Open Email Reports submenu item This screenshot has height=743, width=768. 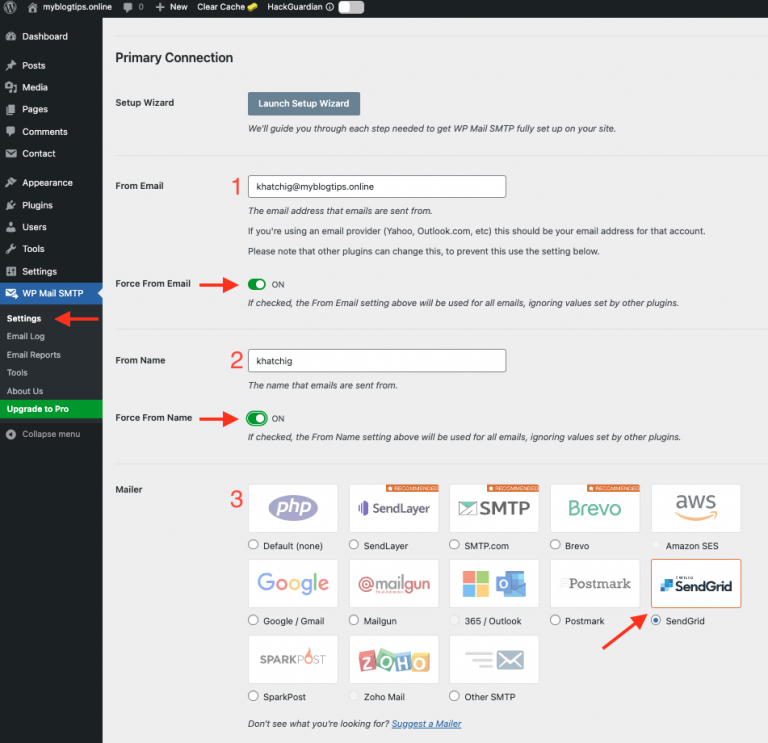click(34, 355)
